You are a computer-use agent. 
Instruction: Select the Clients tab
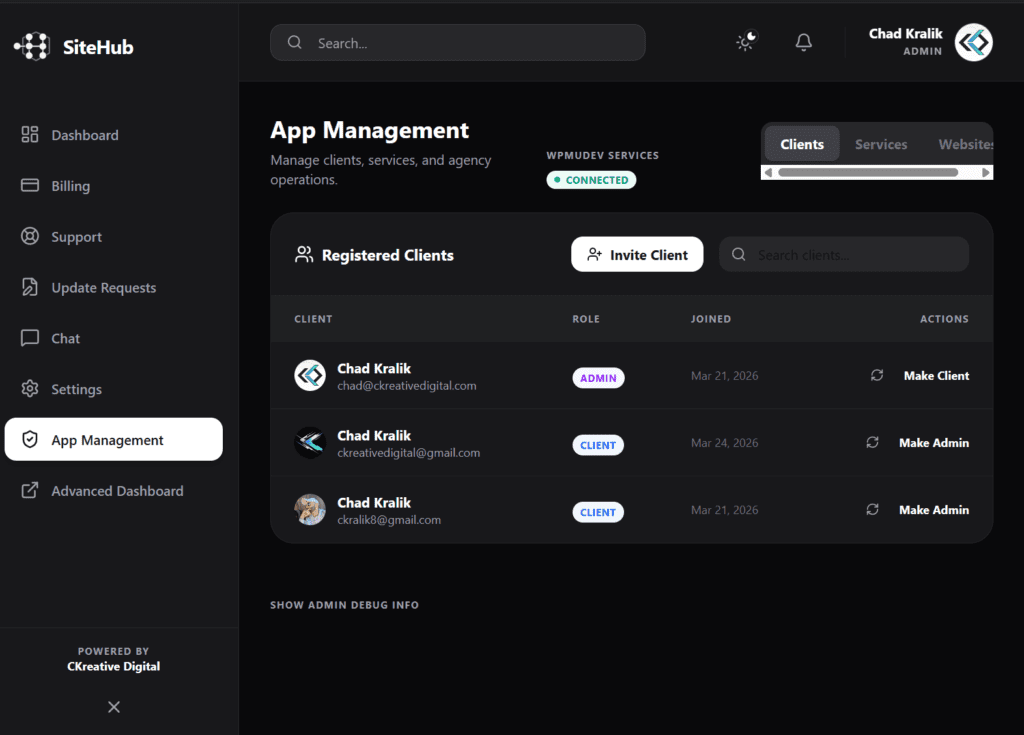point(802,144)
